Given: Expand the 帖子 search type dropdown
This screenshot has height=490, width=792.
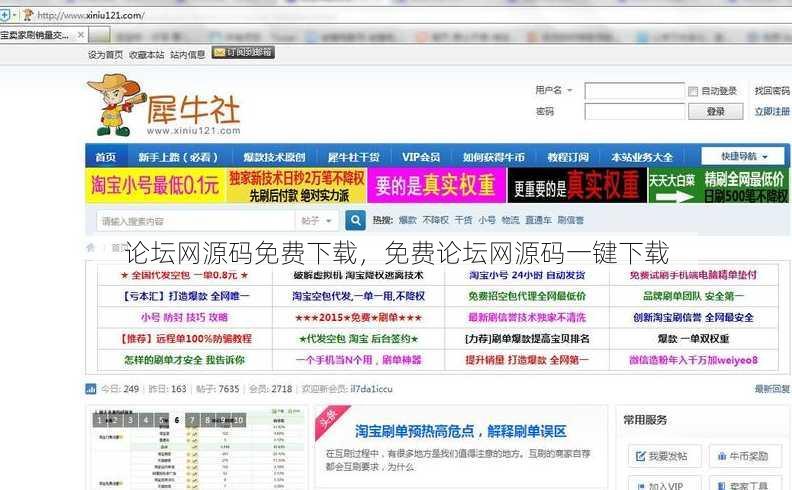Looking at the screenshot, I should tap(317, 221).
